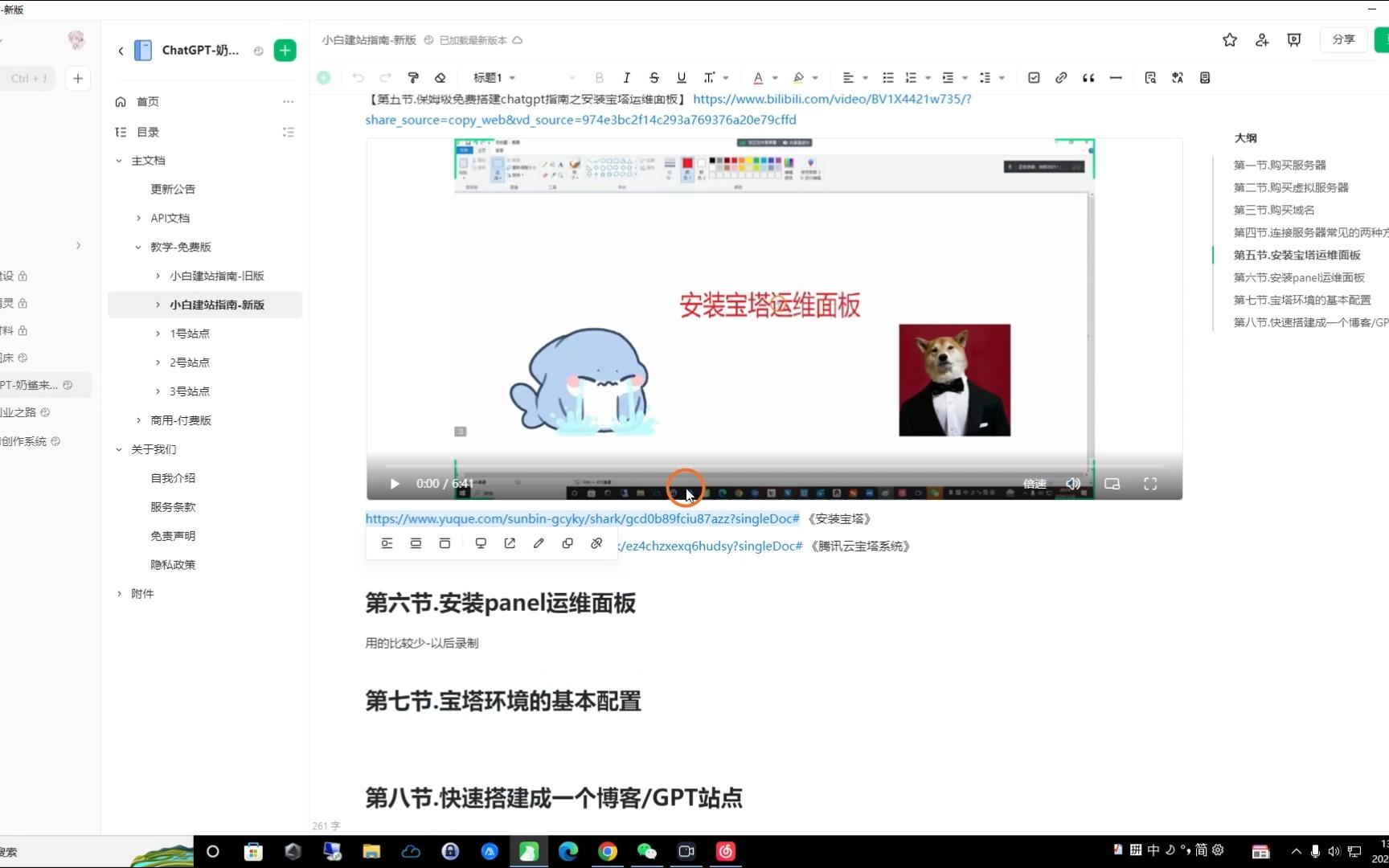This screenshot has height=868, width=1389.
Task: Open Microsoft Edge from the taskbar
Action: point(568,852)
